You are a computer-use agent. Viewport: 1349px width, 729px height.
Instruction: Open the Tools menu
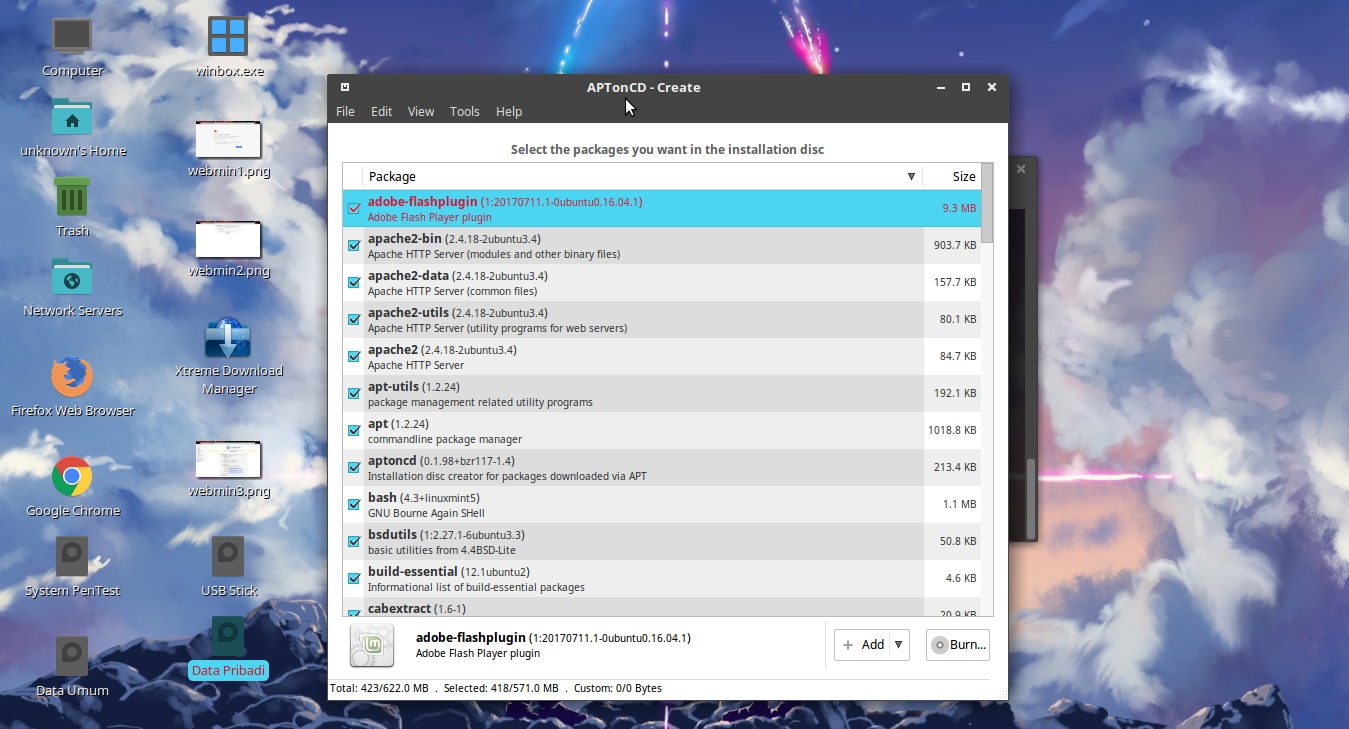(464, 111)
